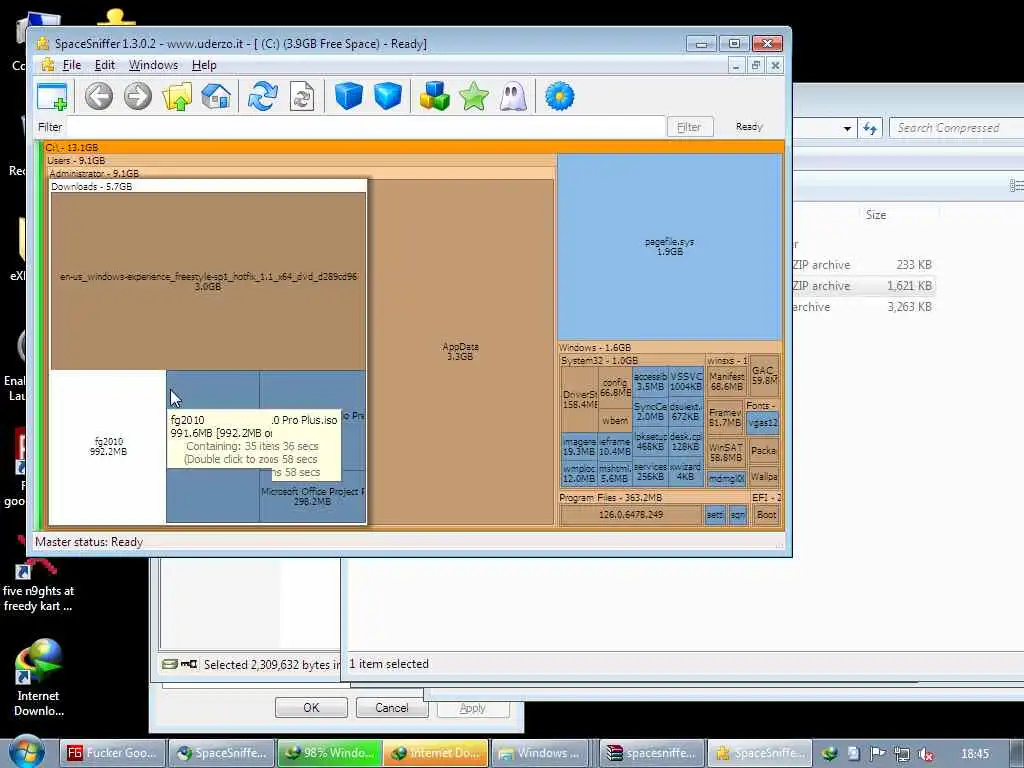Click the second blue cube (more detail) icon
The height and width of the screenshot is (768, 1024).
tap(388, 96)
